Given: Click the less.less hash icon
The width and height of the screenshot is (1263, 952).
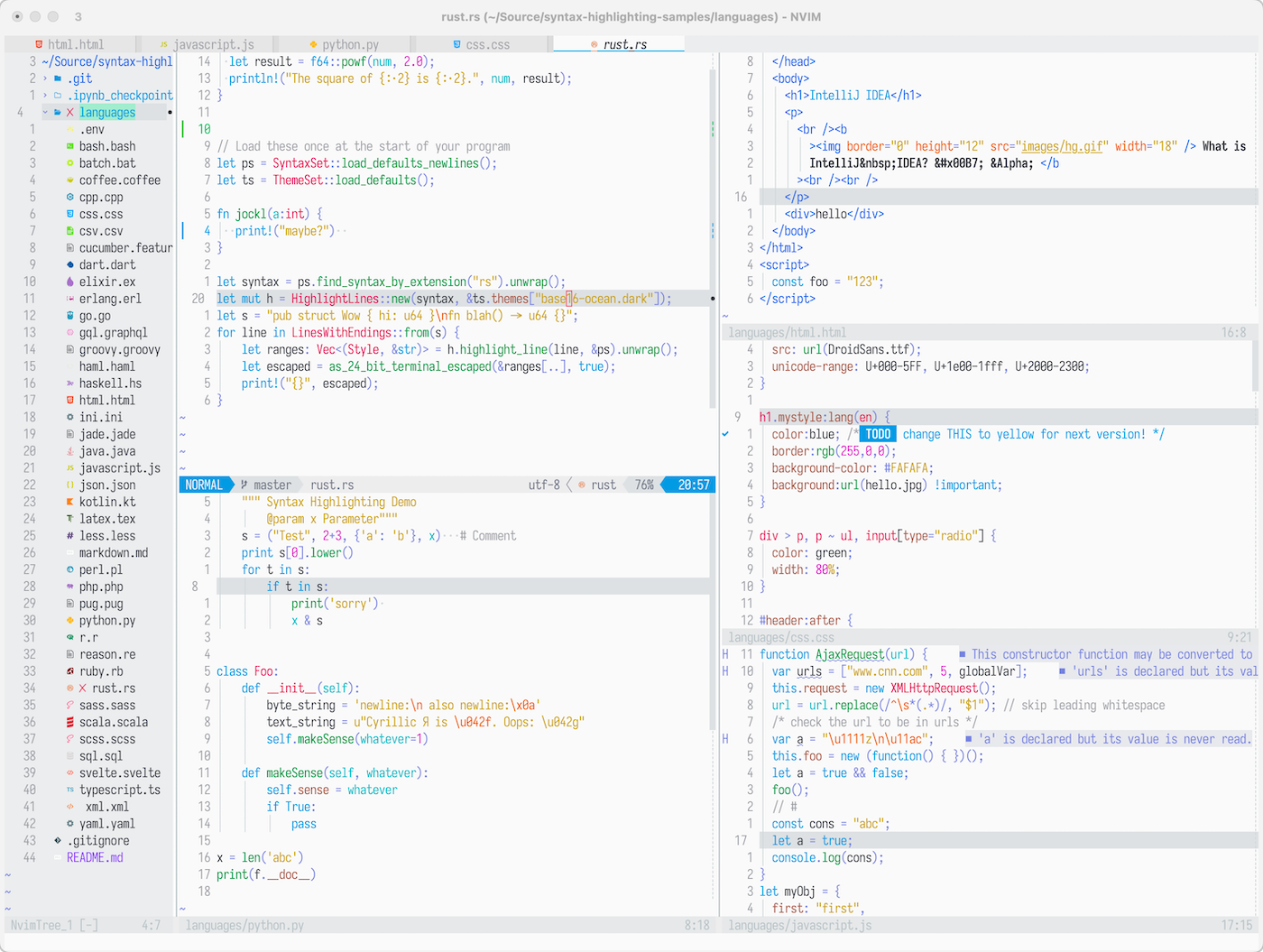Looking at the screenshot, I should coord(70,536).
